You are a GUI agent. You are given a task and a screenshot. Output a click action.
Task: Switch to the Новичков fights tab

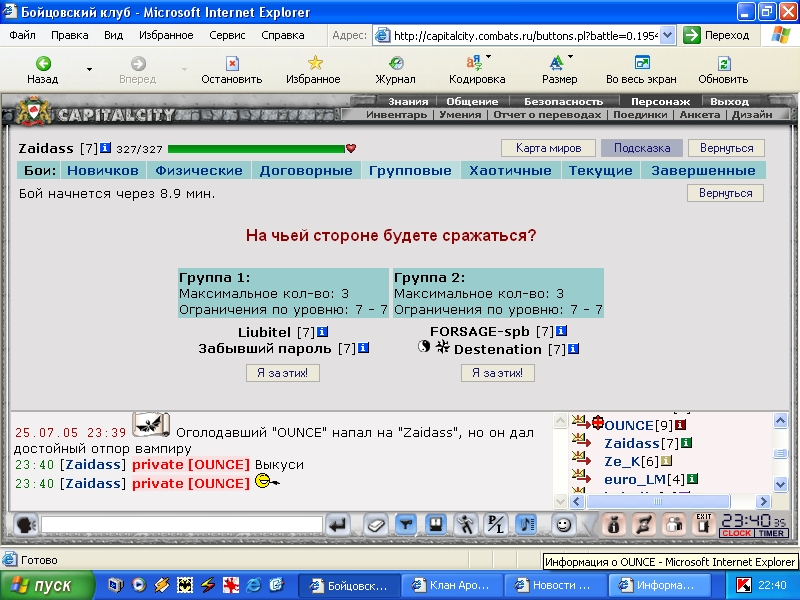point(103,170)
